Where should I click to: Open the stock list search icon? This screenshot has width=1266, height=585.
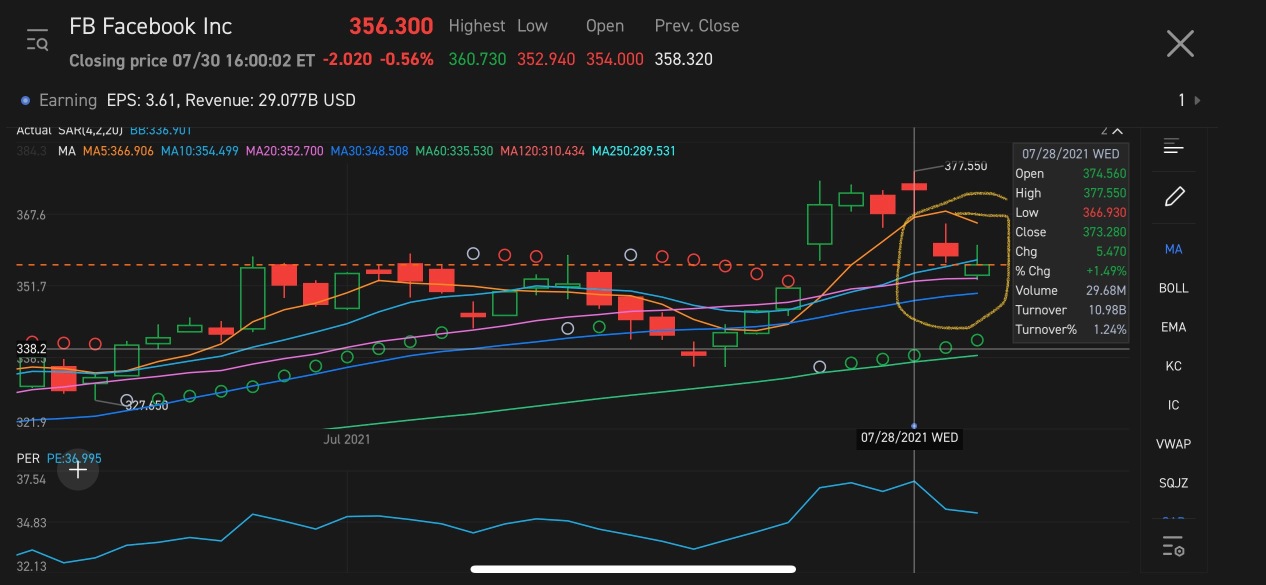38,42
